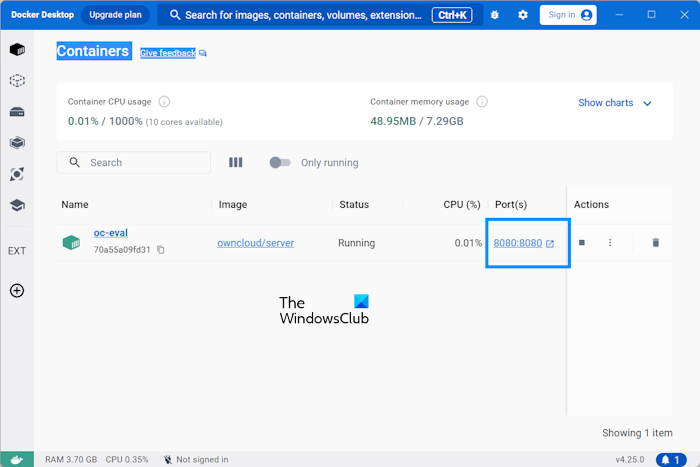The height and width of the screenshot is (467, 700).
Task: Sort by the Image column header
Action: (233, 204)
